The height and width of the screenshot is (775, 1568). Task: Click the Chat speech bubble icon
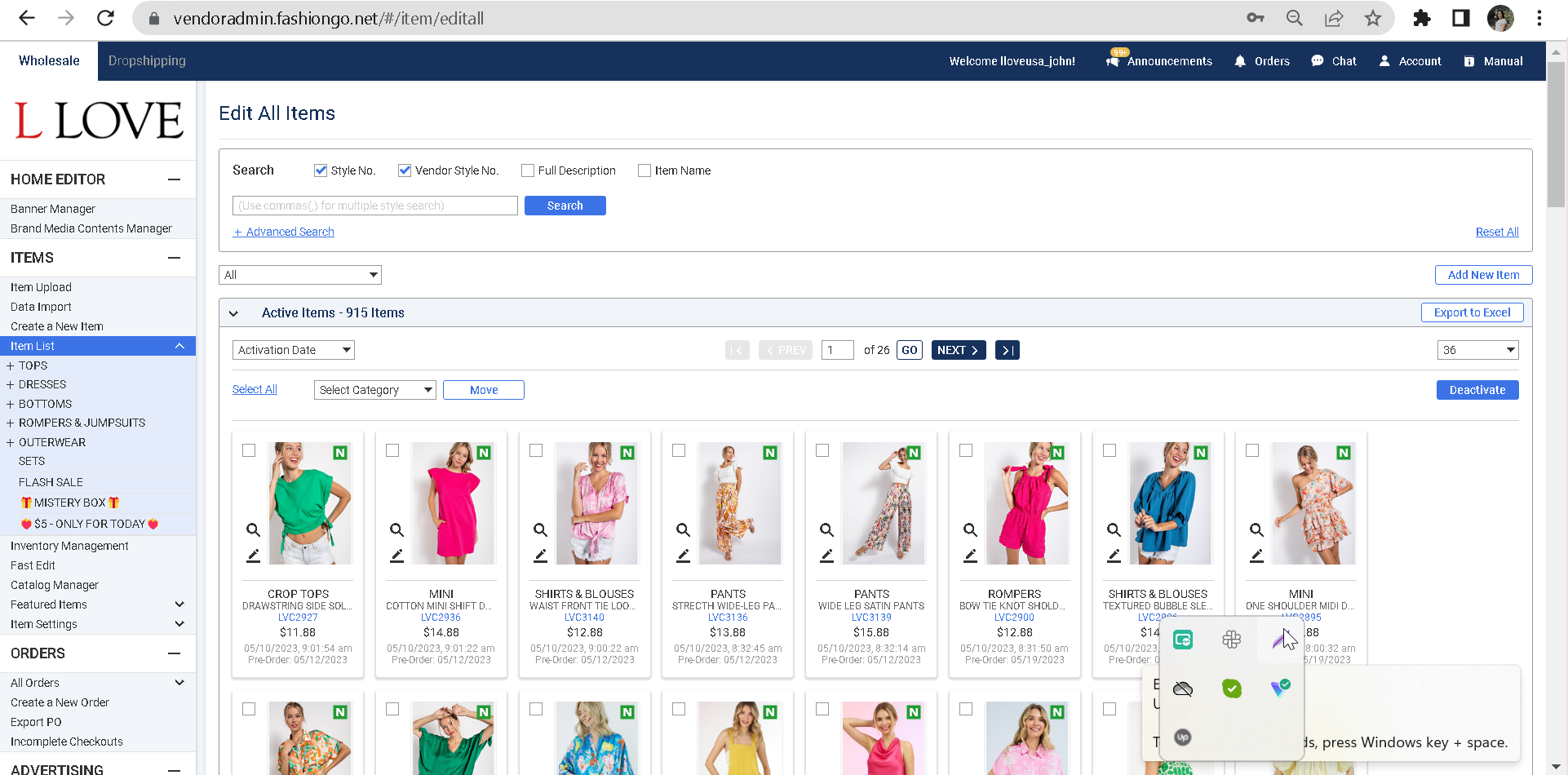click(1318, 61)
